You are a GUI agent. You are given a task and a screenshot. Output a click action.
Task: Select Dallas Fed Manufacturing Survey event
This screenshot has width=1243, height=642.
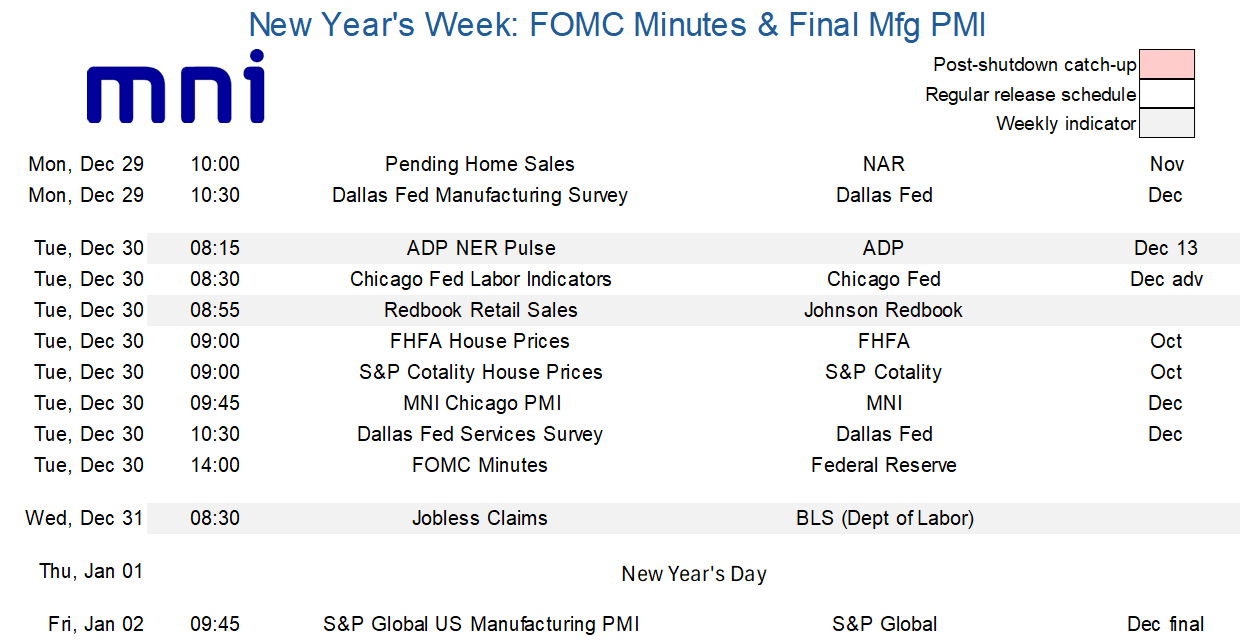480,195
